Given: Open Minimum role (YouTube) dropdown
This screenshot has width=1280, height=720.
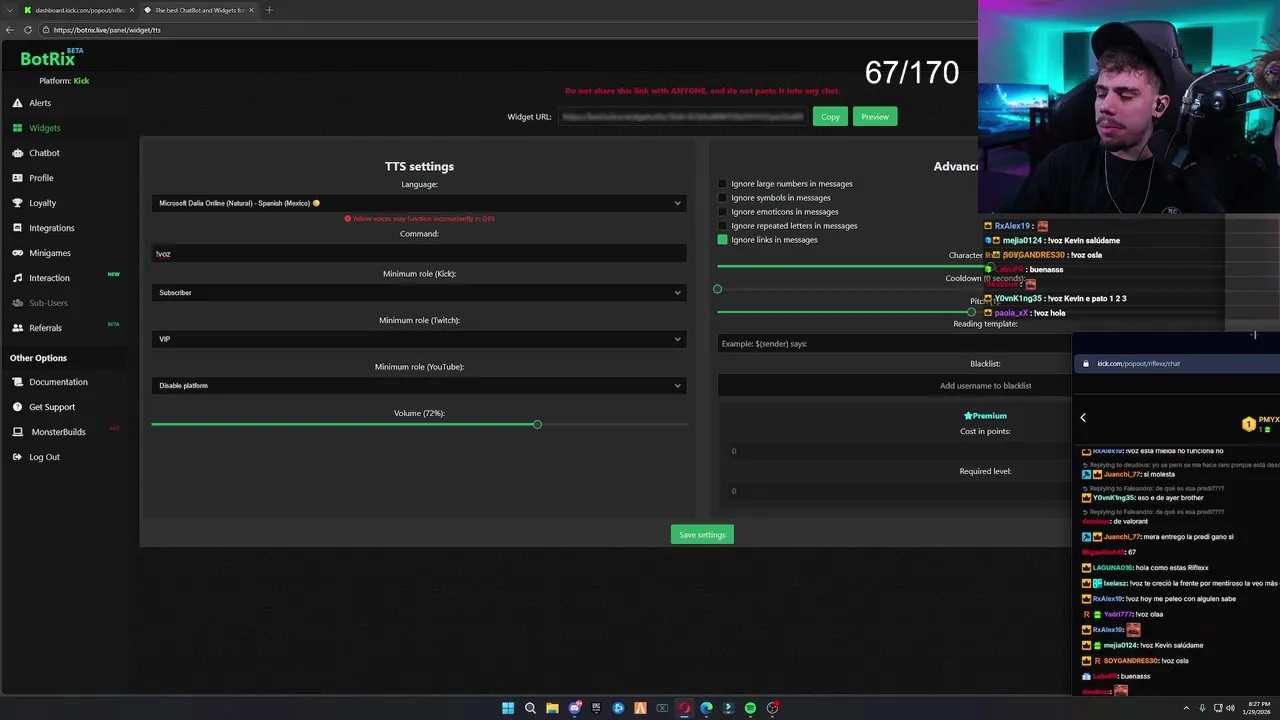Looking at the screenshot, I should 419,386.
